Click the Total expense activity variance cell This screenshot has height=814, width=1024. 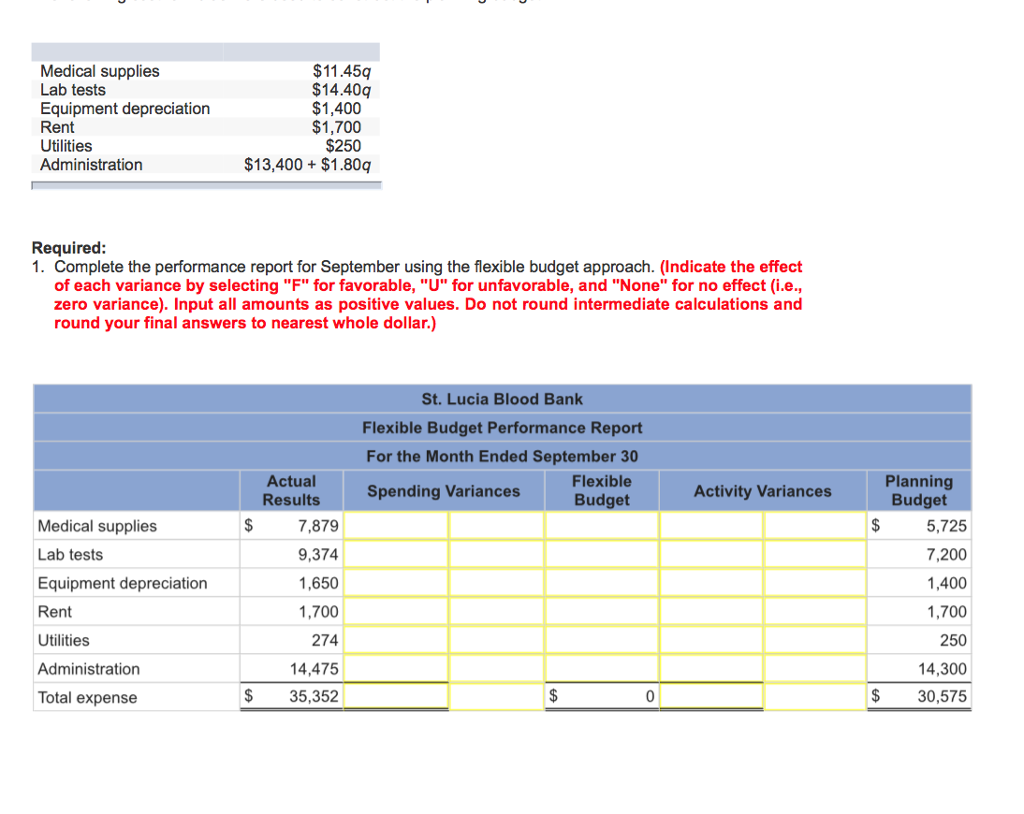pos(710,697)
